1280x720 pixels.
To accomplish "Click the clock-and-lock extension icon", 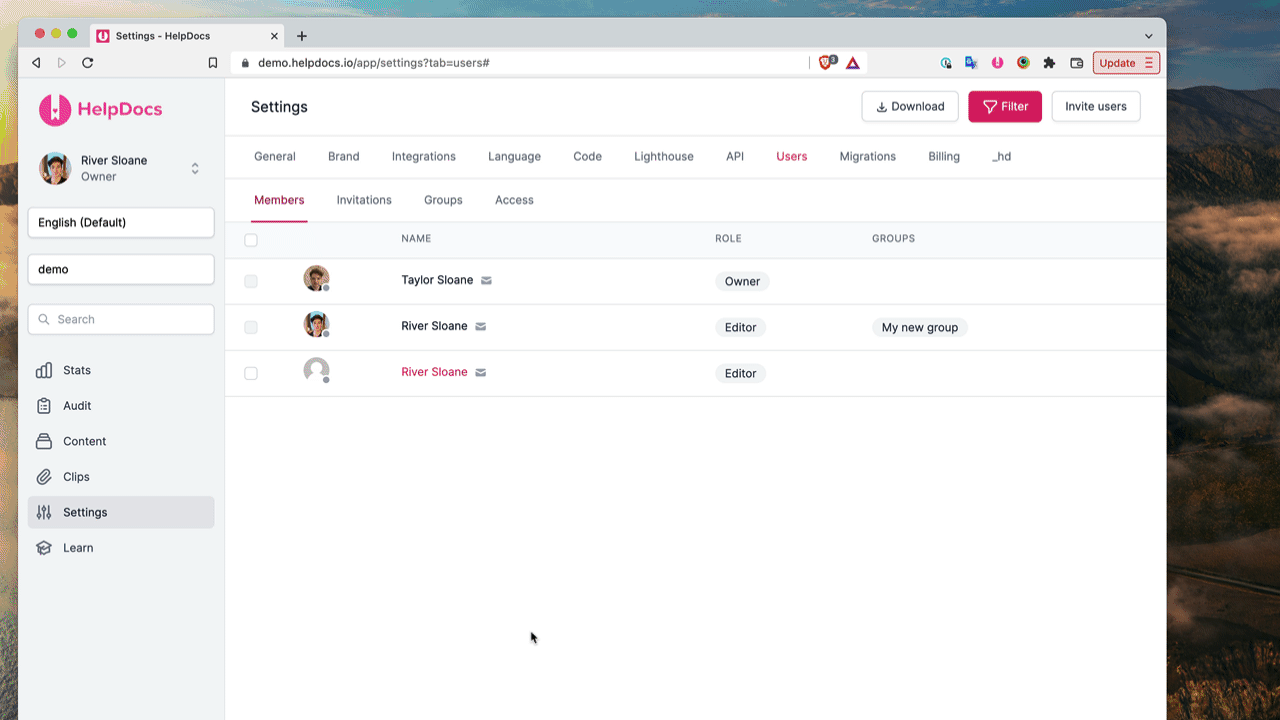I will [946, 63].
